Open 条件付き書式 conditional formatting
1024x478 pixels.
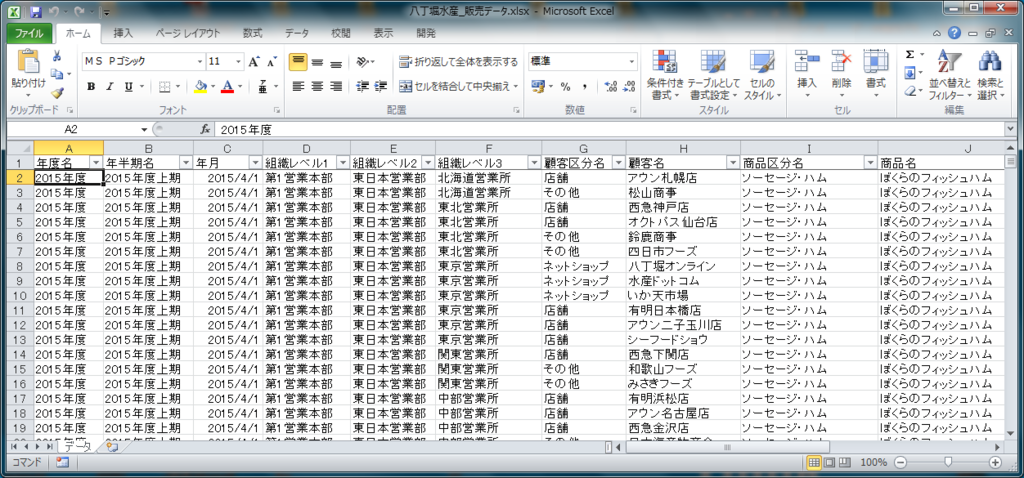[665, 75]
